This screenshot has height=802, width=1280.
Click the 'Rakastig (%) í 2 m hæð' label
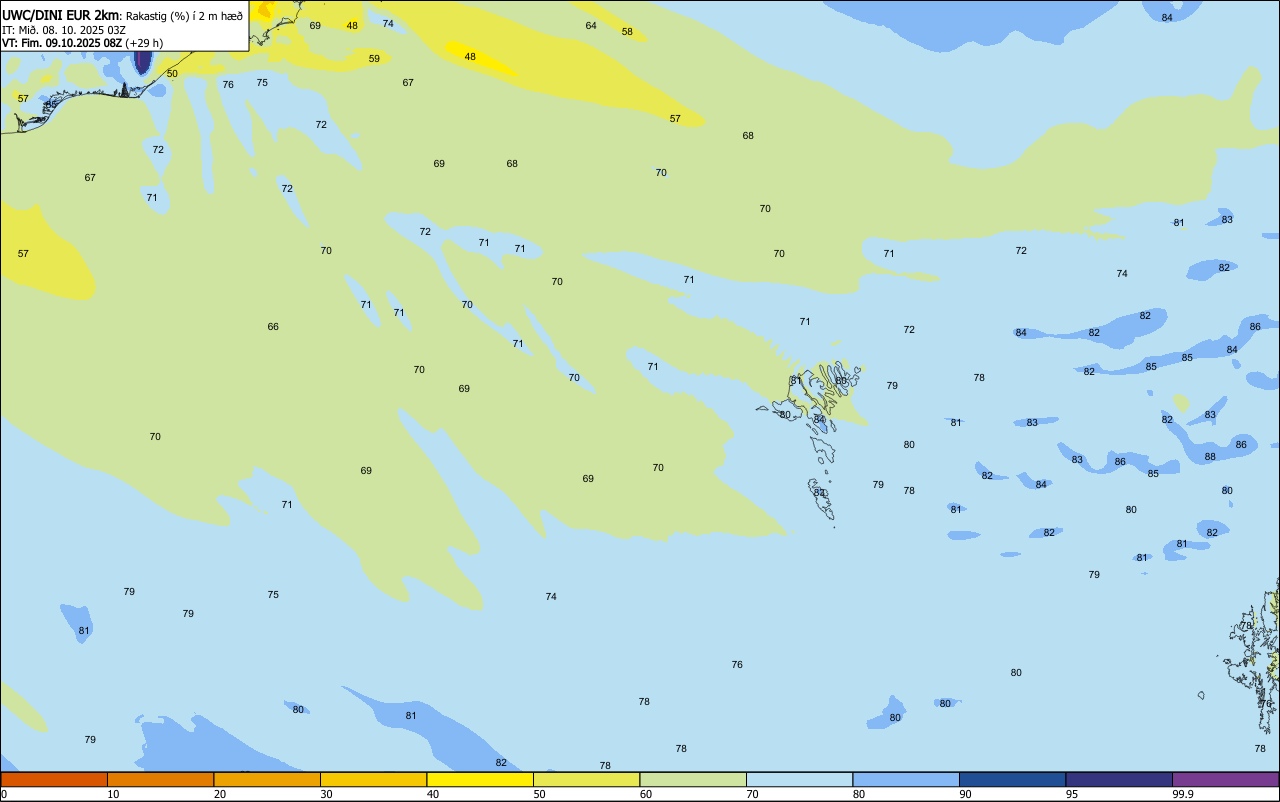[184, 16]
